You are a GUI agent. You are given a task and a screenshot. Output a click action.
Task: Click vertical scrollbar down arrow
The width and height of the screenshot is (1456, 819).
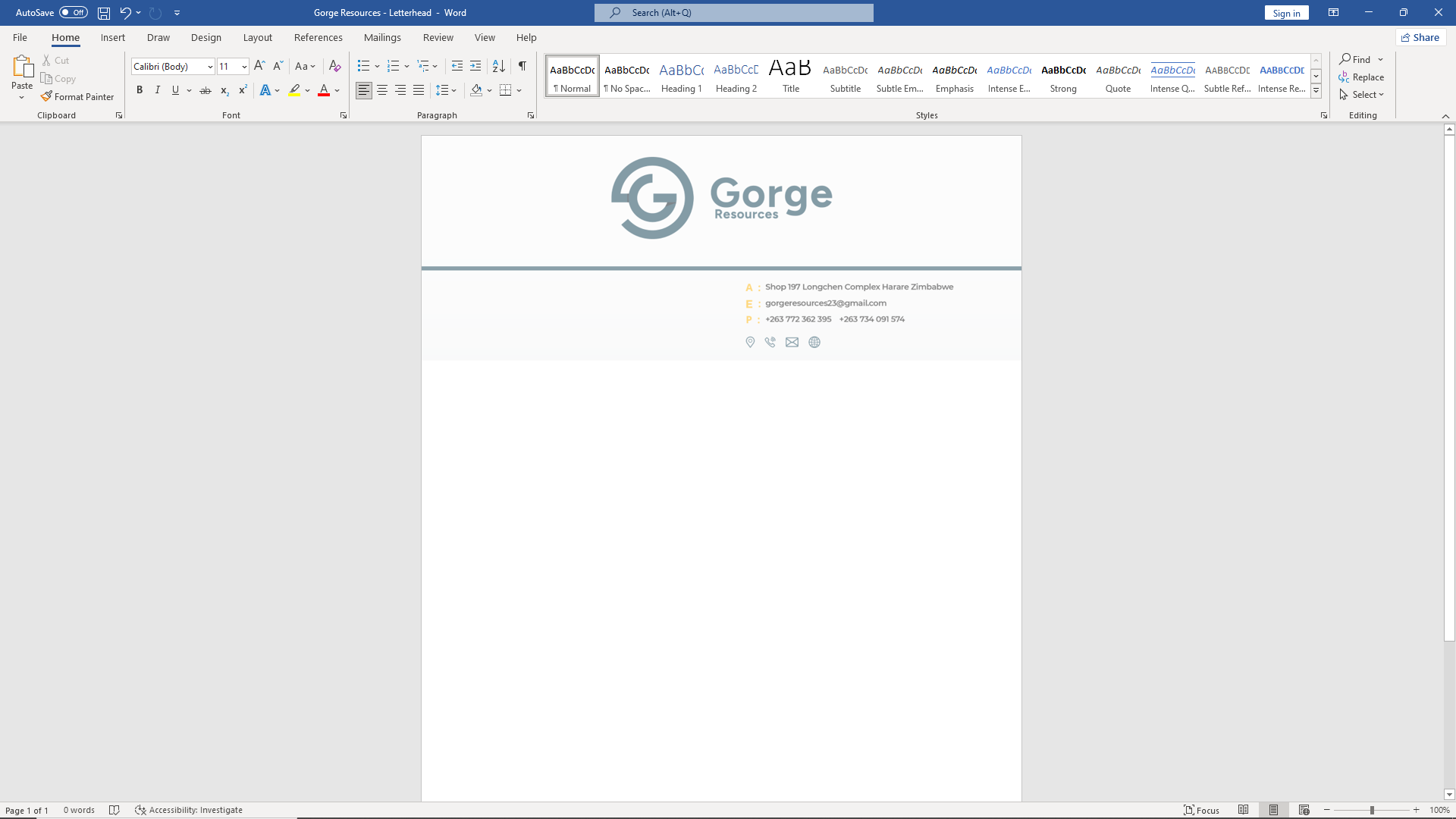click(x=1449, y=795)
